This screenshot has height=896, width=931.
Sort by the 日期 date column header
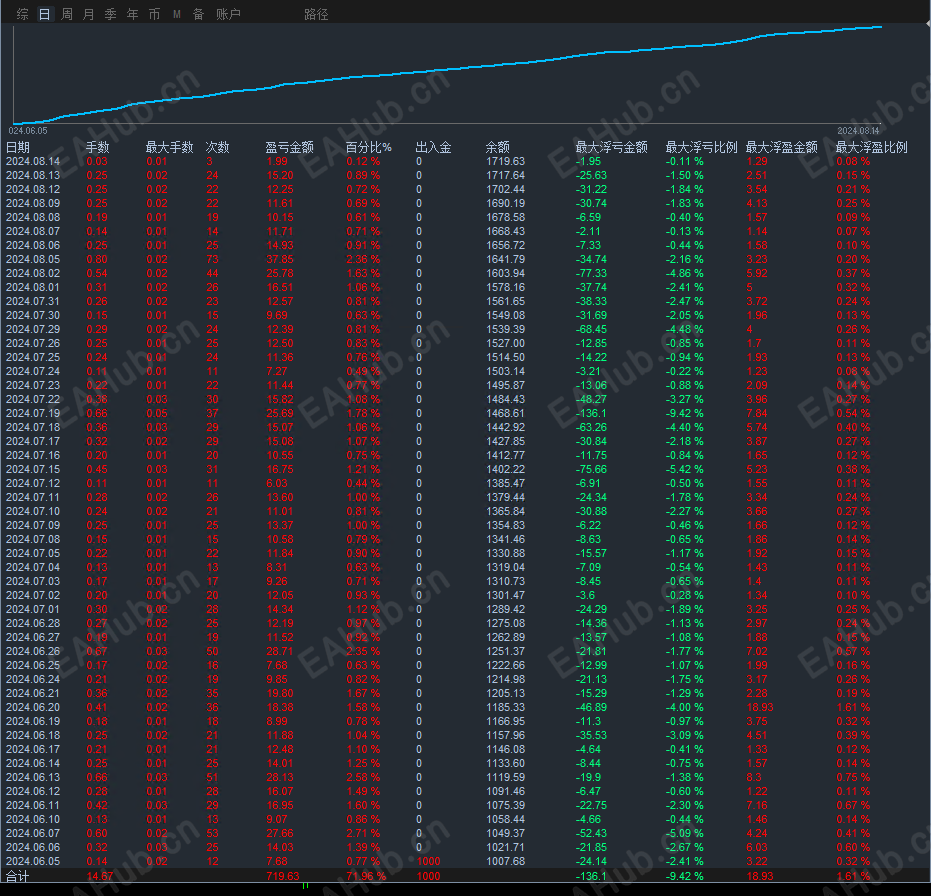pos(18,147)
